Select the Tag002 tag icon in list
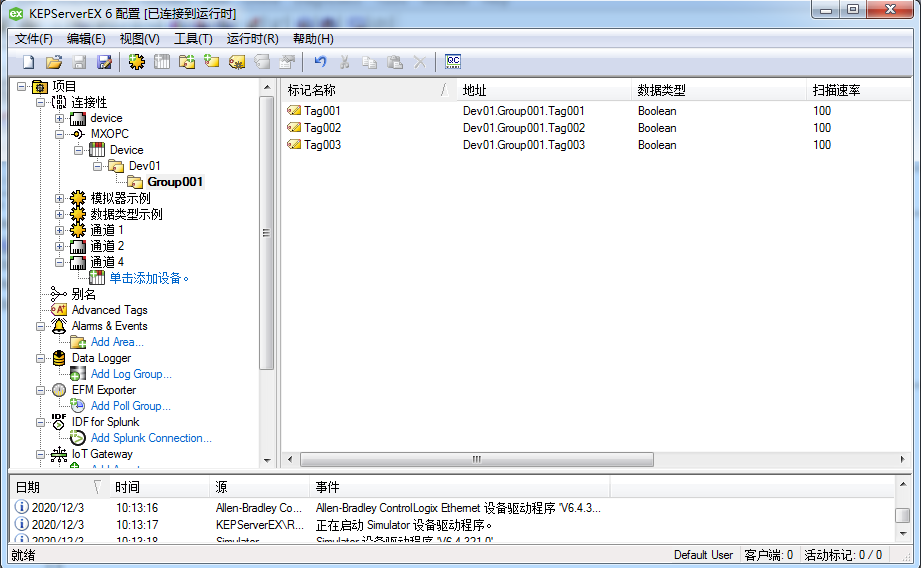Screen dimensions: 921x568 coord(294,128)
